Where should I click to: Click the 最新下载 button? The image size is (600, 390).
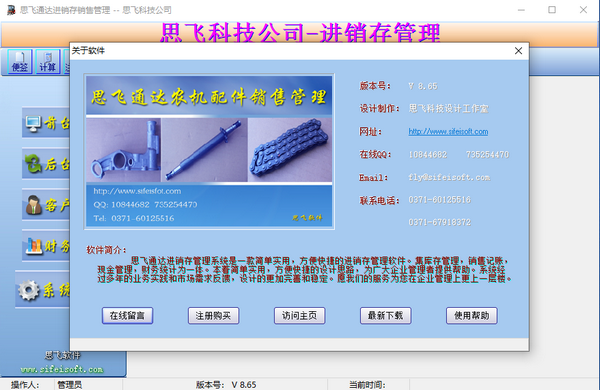tap(385, 316)
